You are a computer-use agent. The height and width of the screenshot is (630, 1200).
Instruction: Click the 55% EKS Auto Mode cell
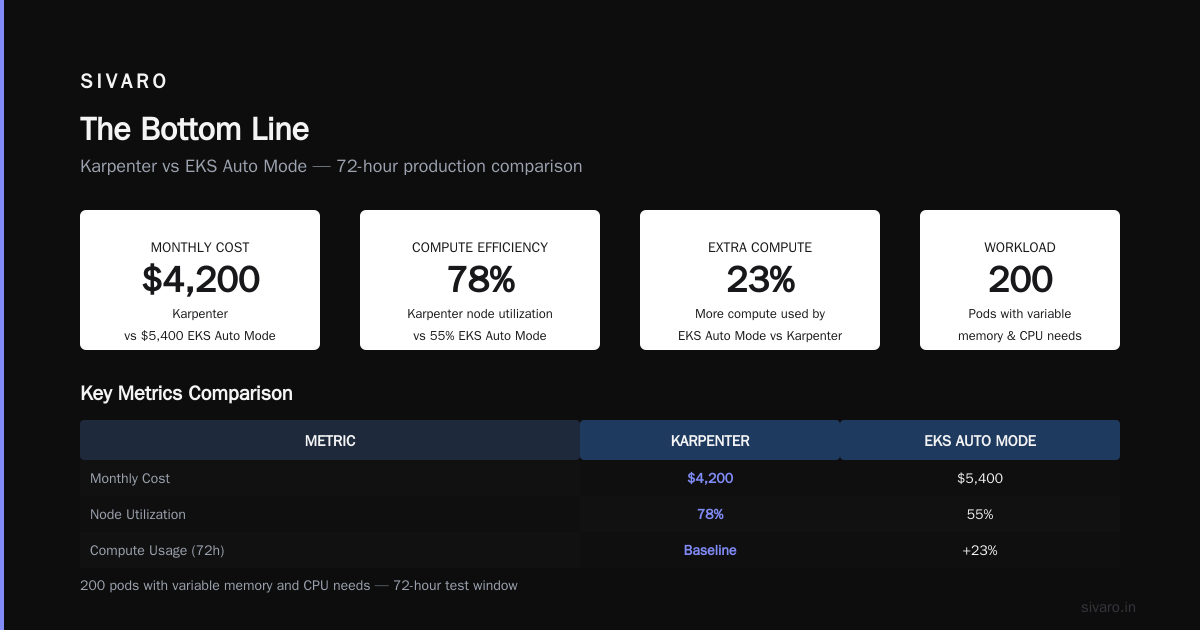980,514
